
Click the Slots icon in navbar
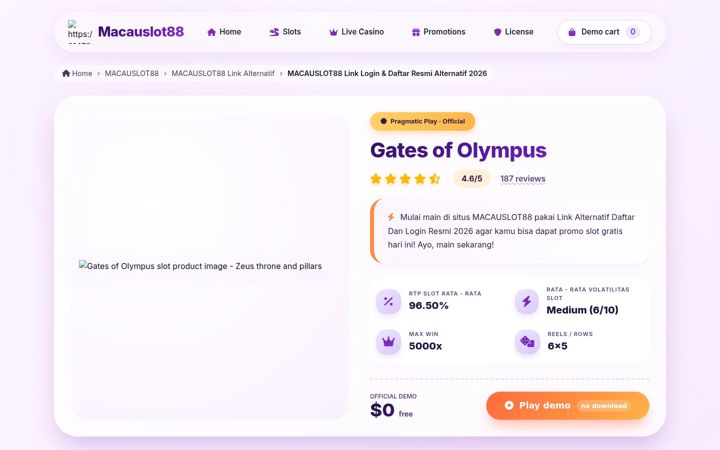(274, 32)
